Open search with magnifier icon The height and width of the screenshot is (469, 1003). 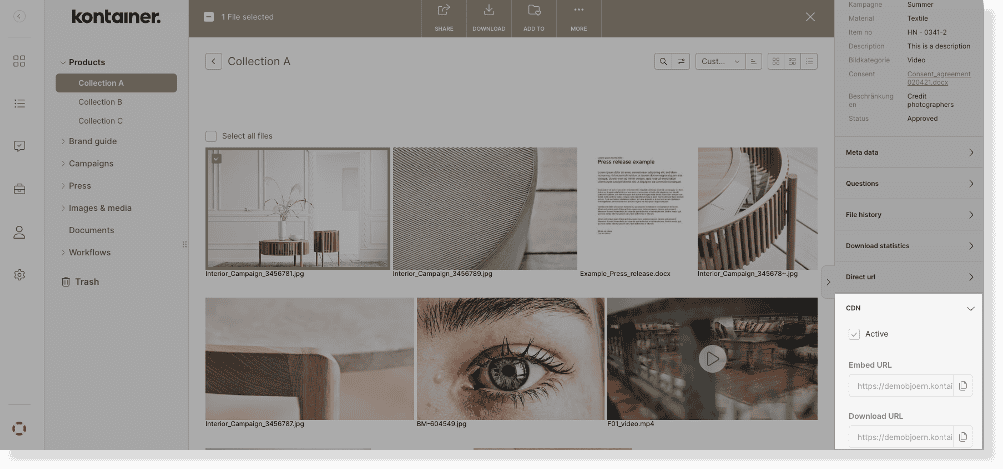click(663, 61)
